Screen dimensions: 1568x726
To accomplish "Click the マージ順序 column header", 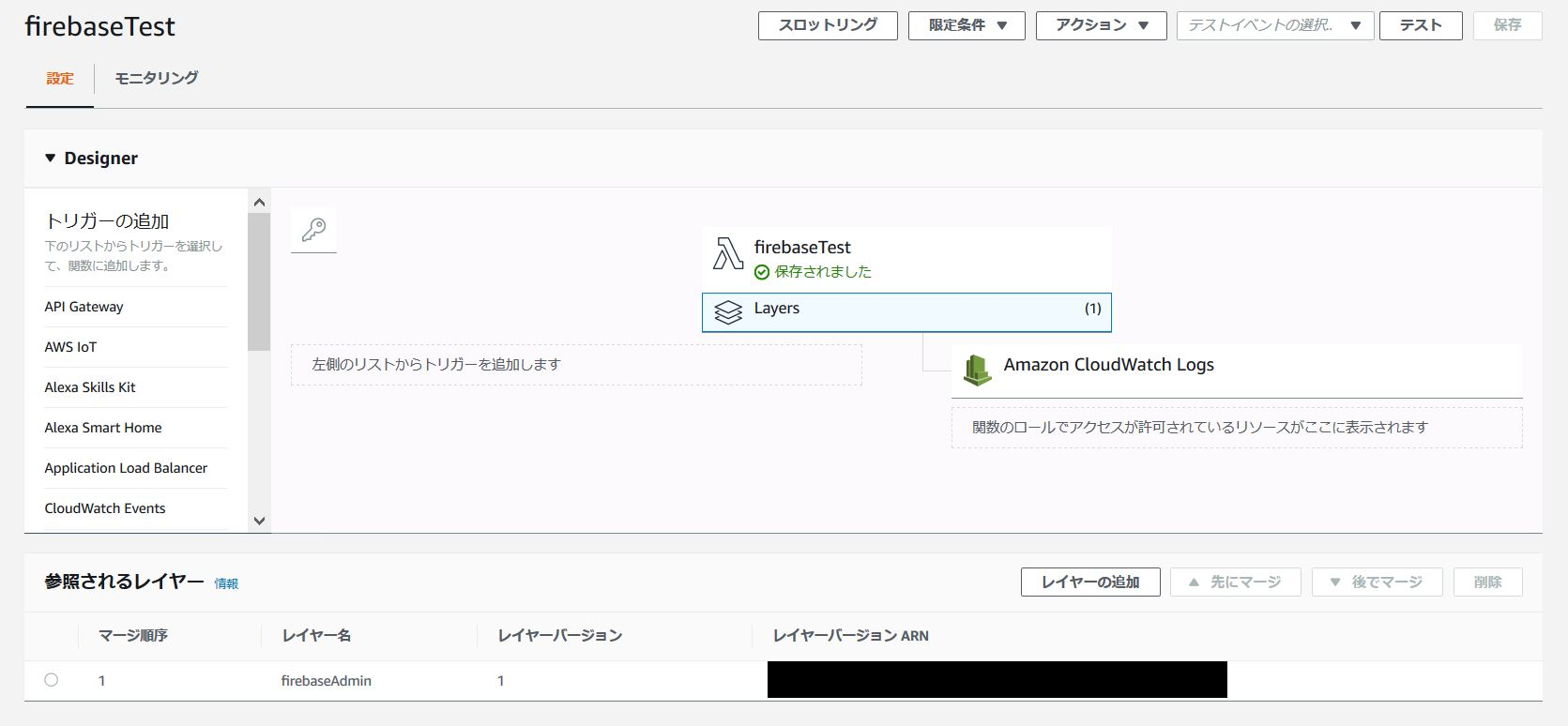I will (x=133, y=636).
